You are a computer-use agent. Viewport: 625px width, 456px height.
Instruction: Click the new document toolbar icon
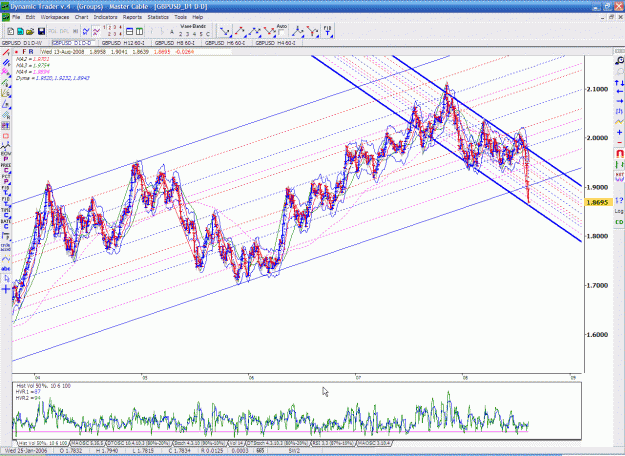(x=11, y=31)
